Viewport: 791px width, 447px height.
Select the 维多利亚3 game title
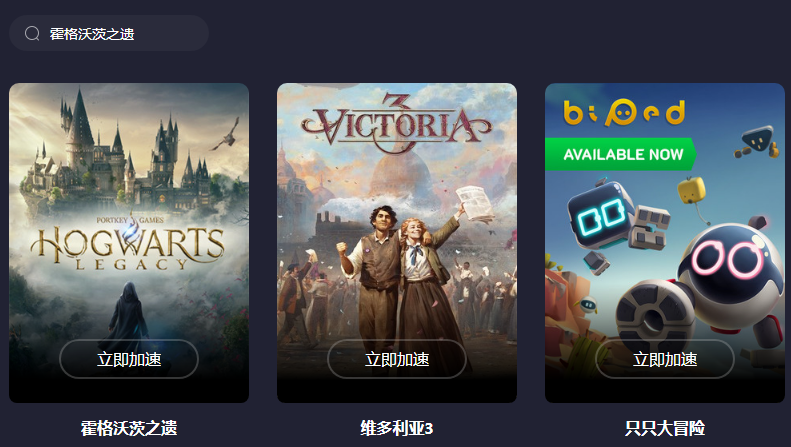397,428
